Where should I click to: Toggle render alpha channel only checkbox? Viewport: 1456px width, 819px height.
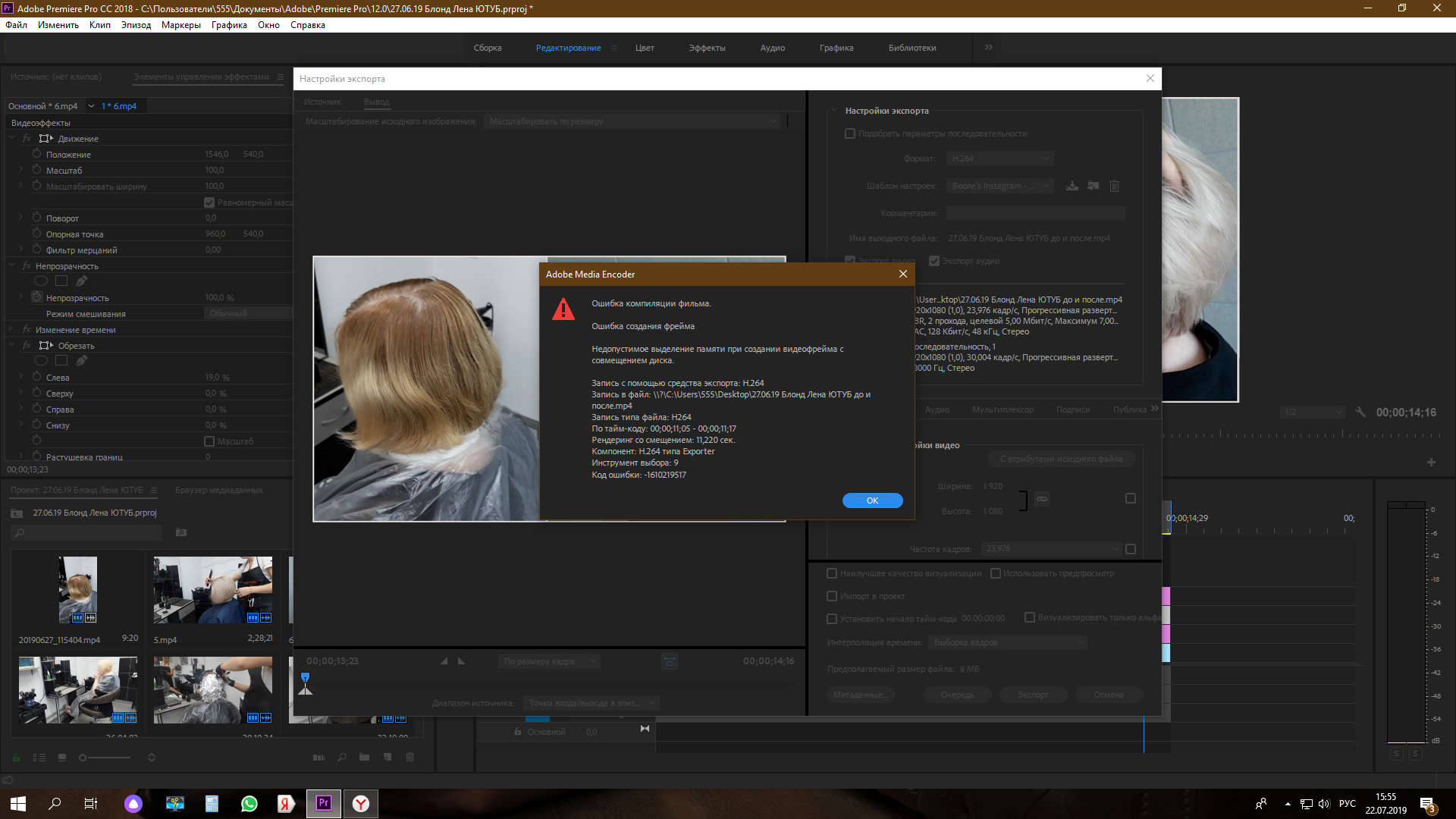[x=1030, y=617]
